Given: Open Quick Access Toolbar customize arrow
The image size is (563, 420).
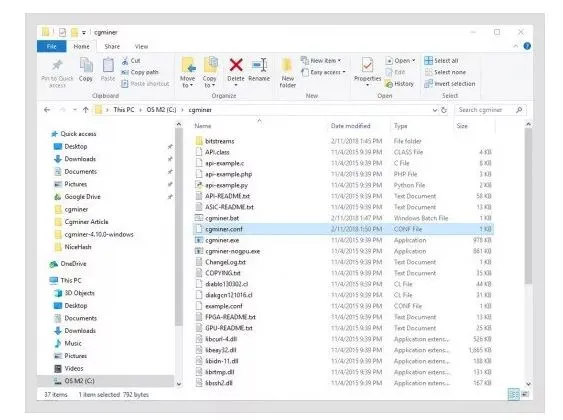Looking at the screenshot, I should click(x=84, y=32).
